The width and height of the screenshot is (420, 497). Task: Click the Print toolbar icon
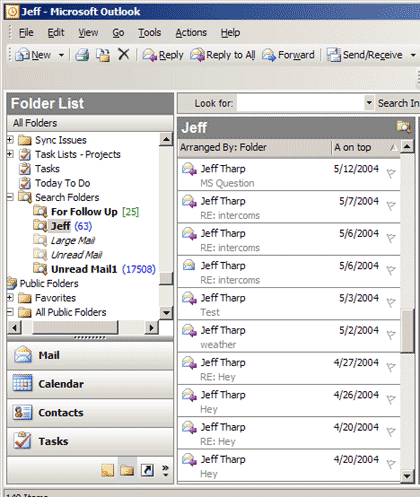82,55
